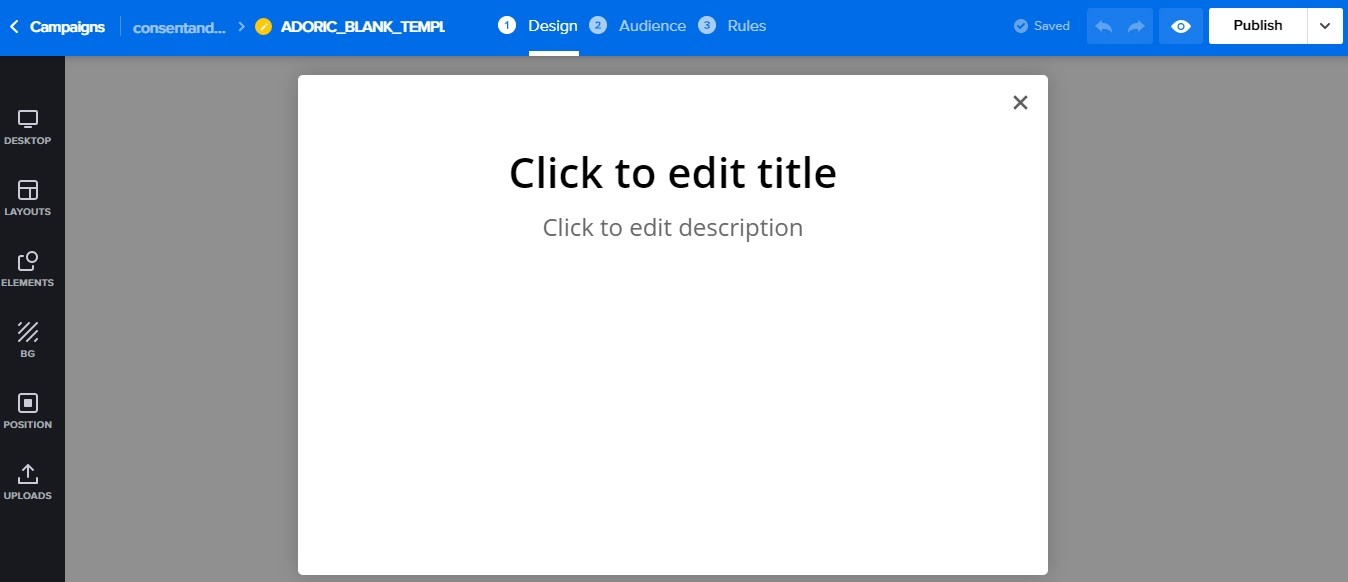Click the Publish button
Viewport: 1348px width, 582px height.
[x=1257, y=25]
